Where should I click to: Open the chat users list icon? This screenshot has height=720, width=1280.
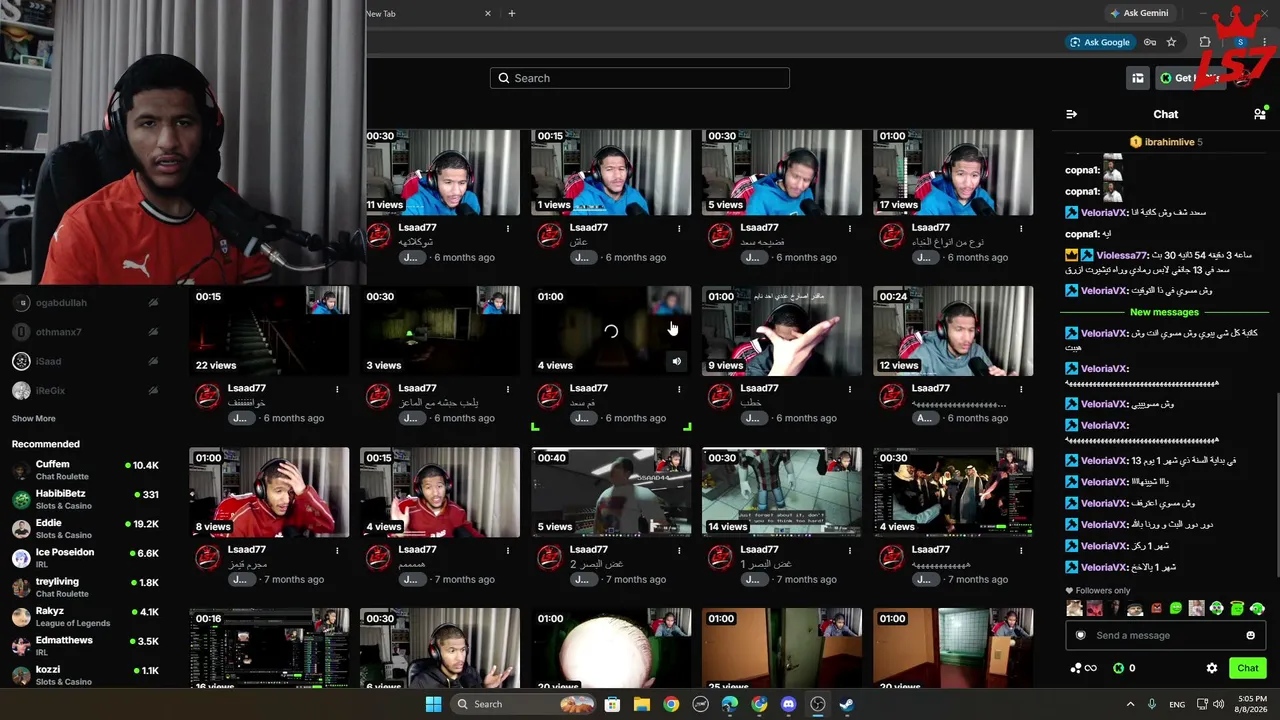point(1259,114)
